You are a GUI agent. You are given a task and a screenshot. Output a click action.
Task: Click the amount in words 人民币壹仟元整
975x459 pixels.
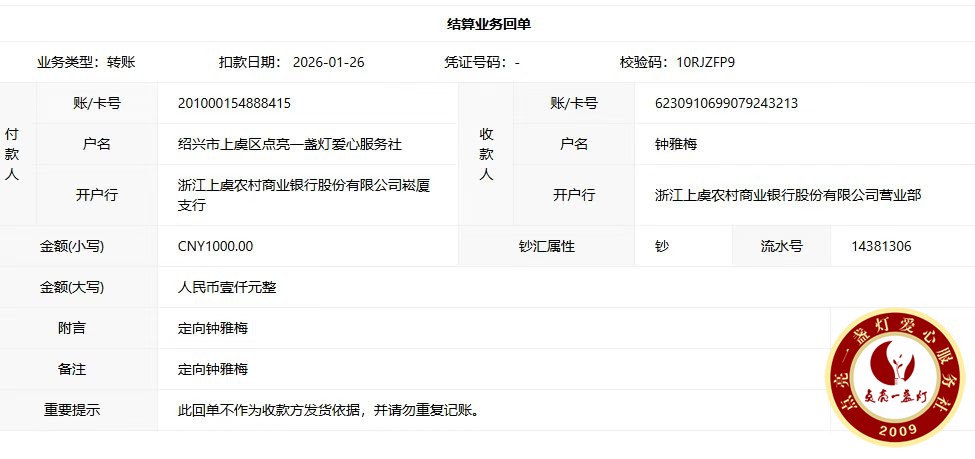(226, 287)
